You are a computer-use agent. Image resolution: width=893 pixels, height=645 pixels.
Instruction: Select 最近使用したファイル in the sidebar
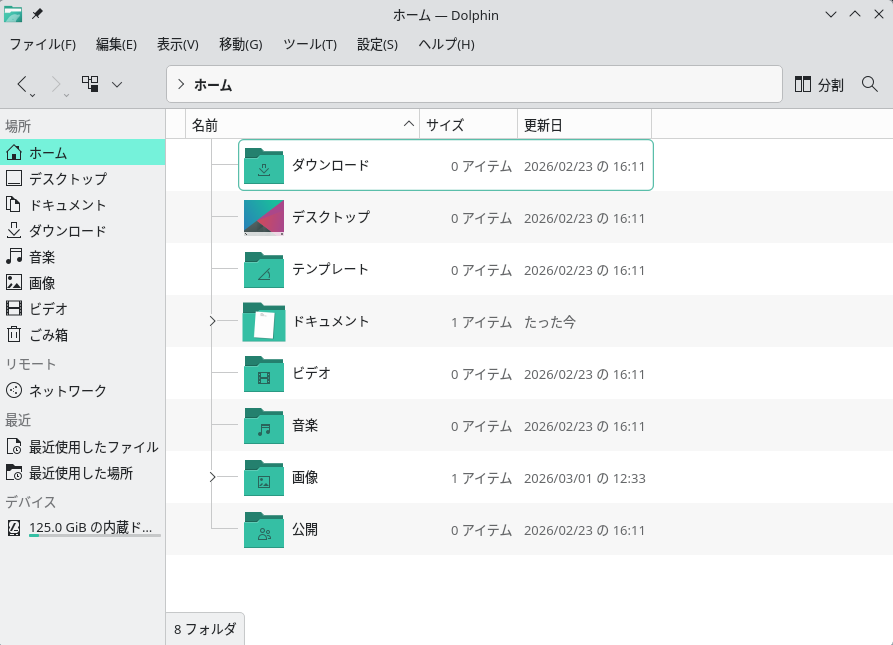tap(93, 447)
